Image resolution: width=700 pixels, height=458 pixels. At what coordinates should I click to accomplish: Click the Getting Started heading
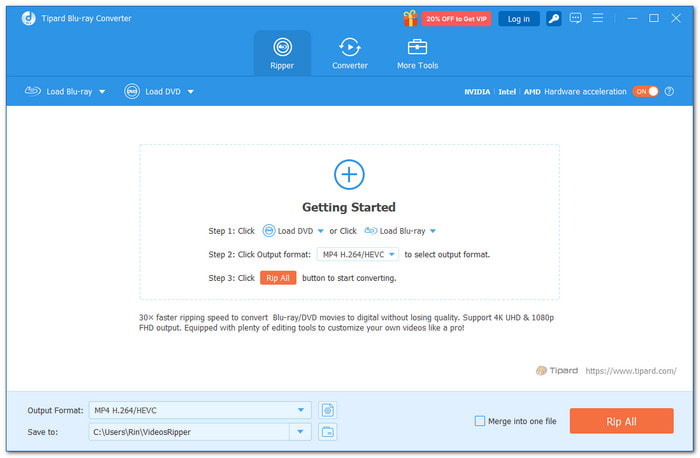pyautogui.click(x=349, y=207)
